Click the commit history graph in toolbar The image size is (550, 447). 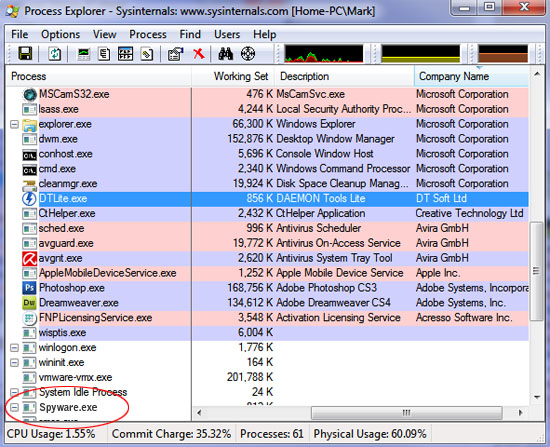(421, 54)
